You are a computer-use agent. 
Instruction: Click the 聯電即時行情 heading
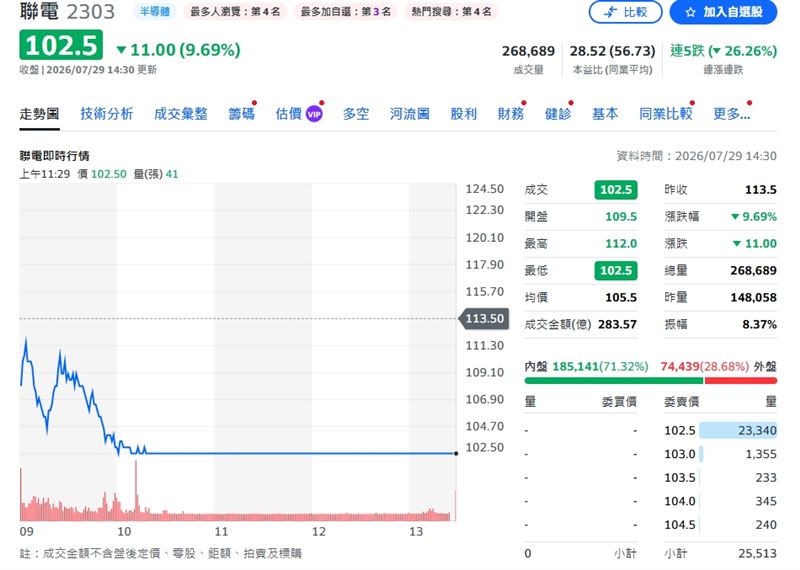click(55, 156)
